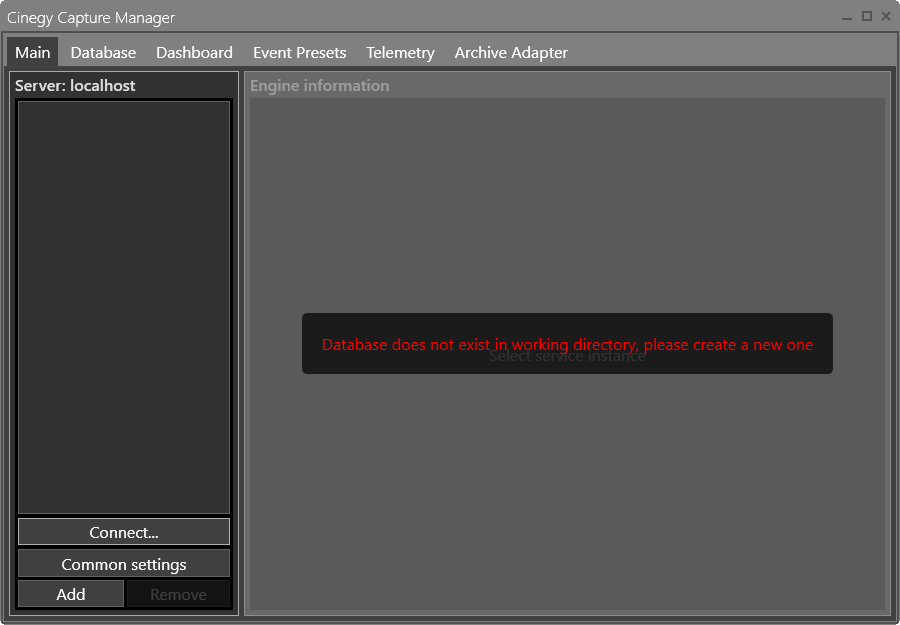
Task: Minimize the Cinegy Capture Manager window
Action: click(x=846, y=17)
